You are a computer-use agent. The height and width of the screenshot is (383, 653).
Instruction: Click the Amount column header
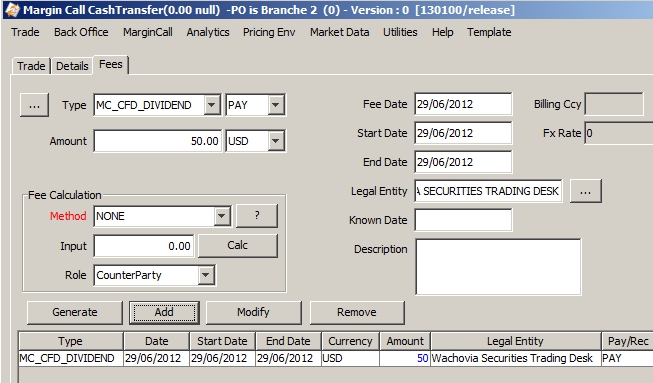coord(405,341)
